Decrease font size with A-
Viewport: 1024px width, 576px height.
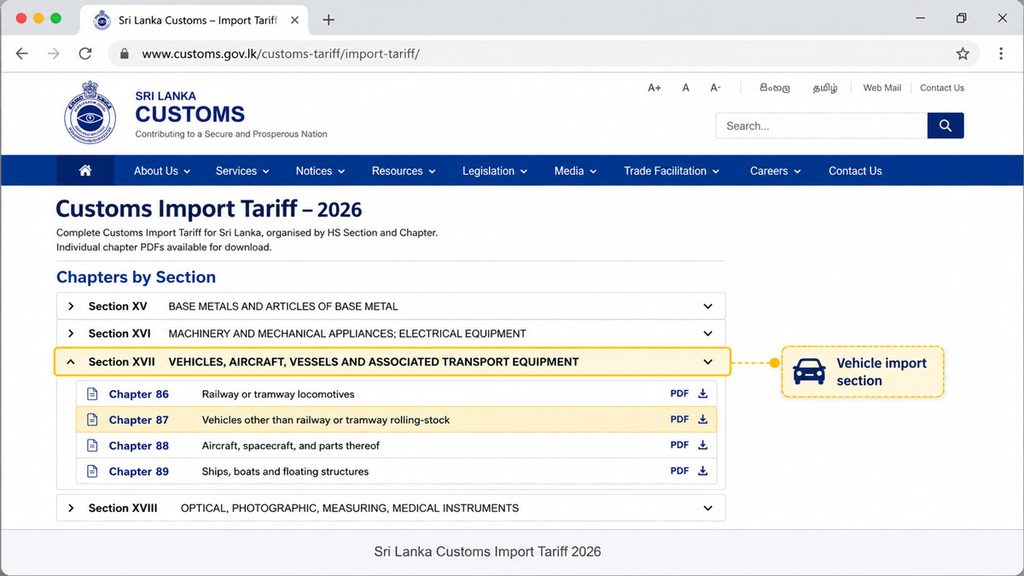tap(715, 88)
